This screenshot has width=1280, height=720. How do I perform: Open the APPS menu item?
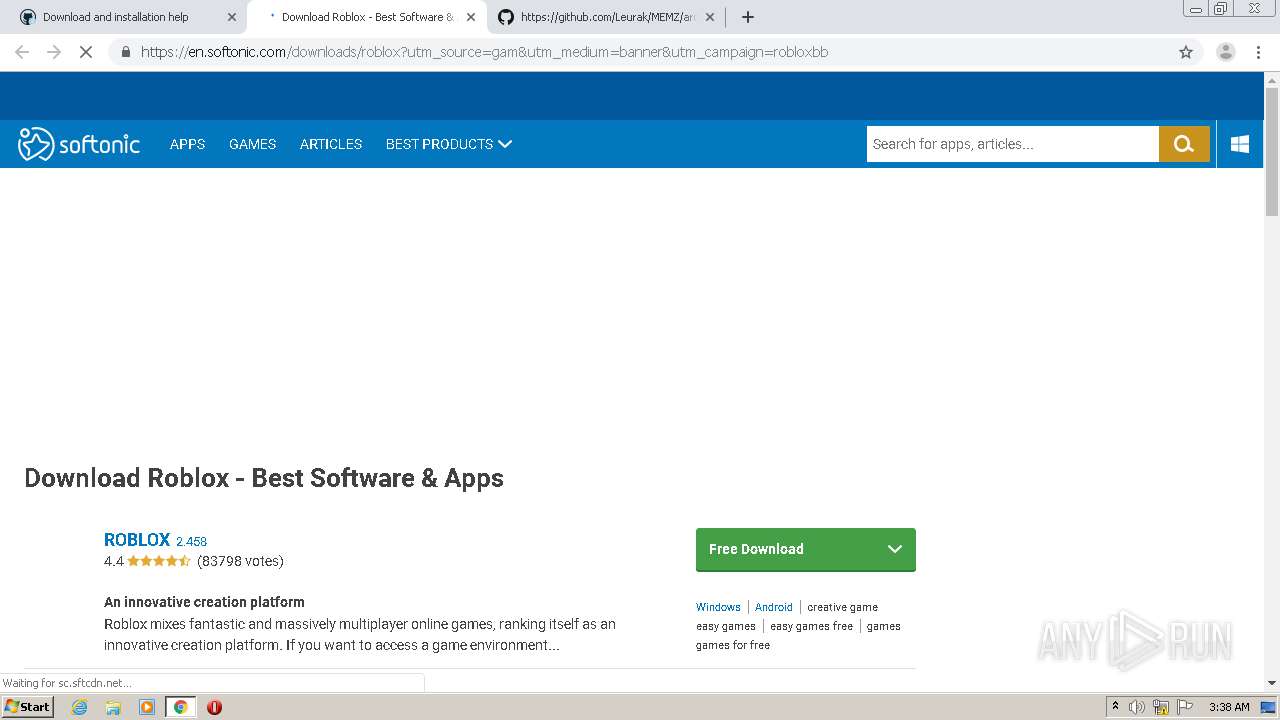point(187,144)
